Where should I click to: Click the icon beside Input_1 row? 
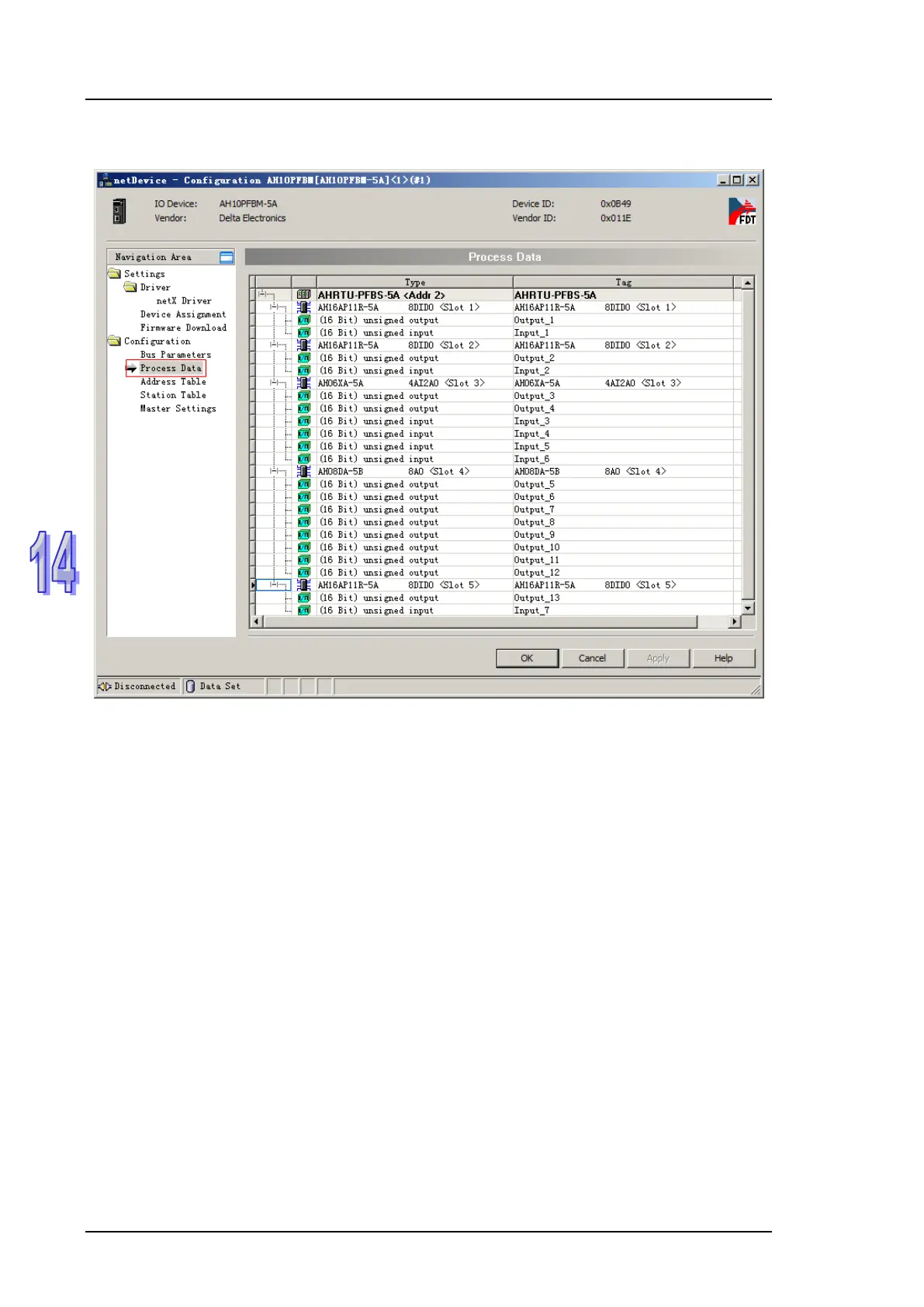tap(304, 333)
